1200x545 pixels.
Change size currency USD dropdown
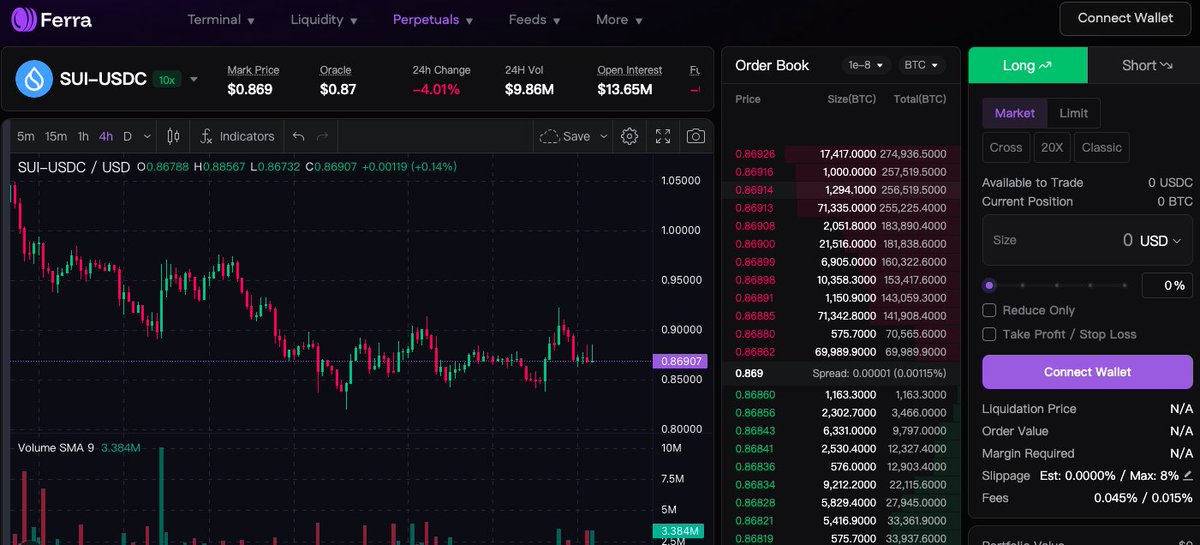pos(1160,241)
